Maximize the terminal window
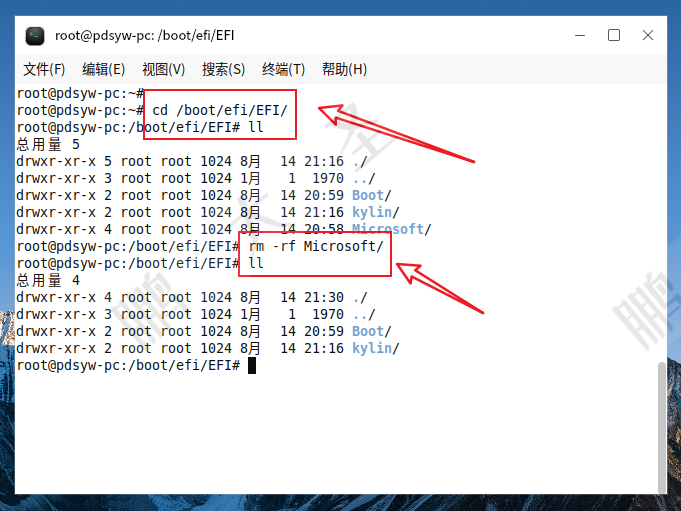Screen dimensions: 681x511 tap(614, 35)
